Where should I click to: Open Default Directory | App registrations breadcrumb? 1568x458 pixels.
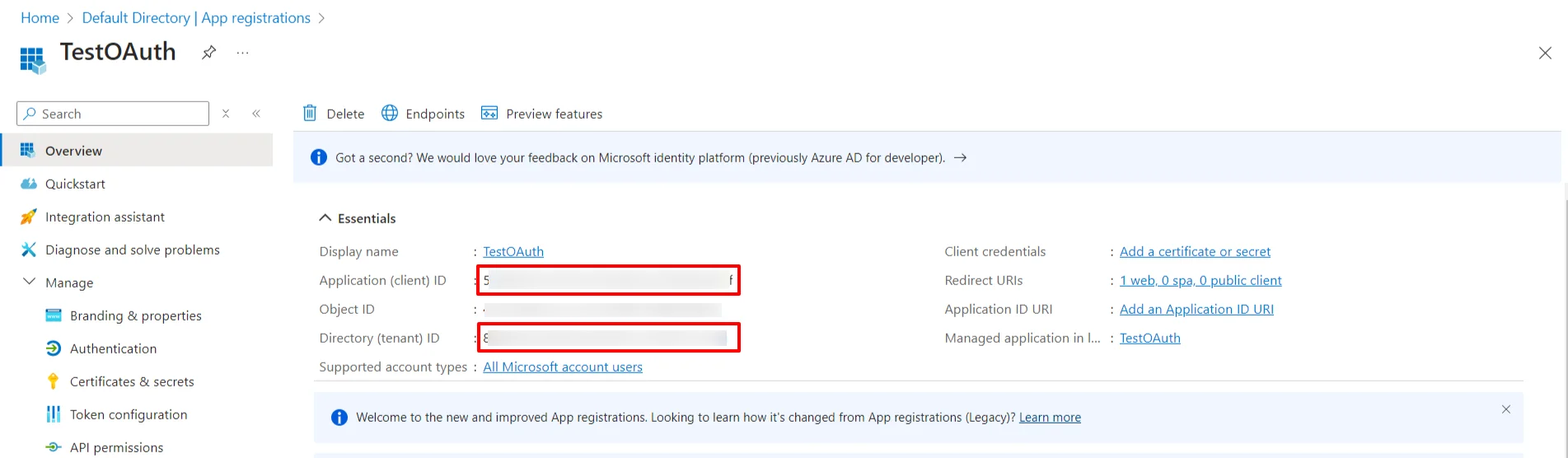196,18
